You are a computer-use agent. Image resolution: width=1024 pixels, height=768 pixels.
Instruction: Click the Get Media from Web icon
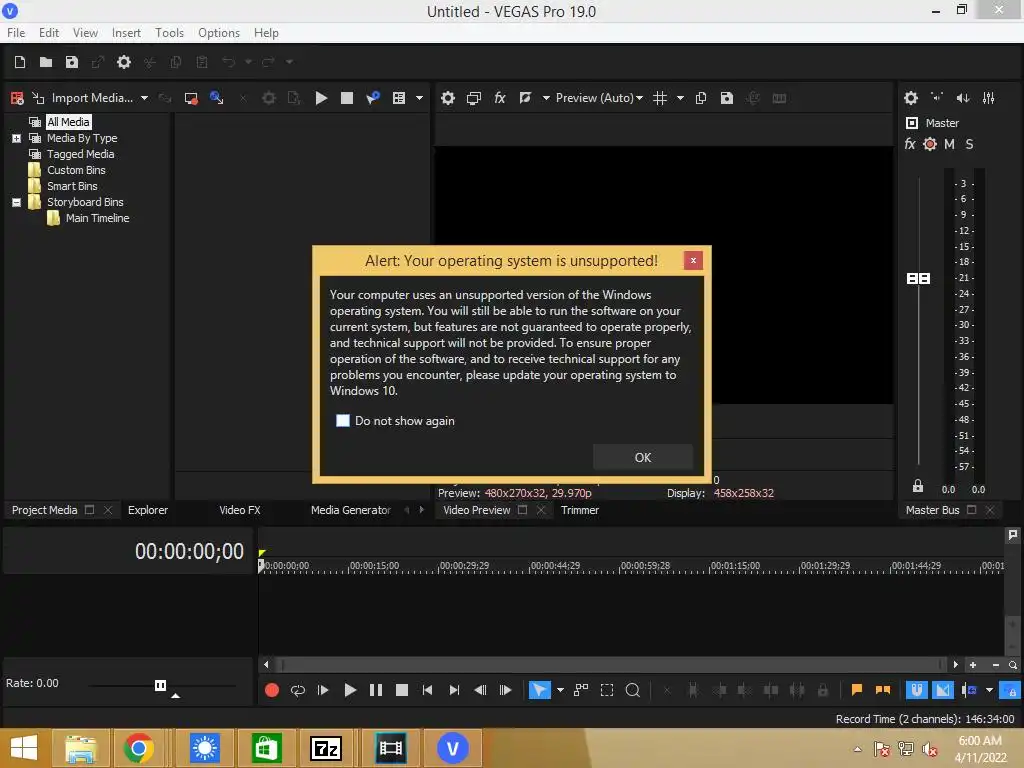click(217, 98)
